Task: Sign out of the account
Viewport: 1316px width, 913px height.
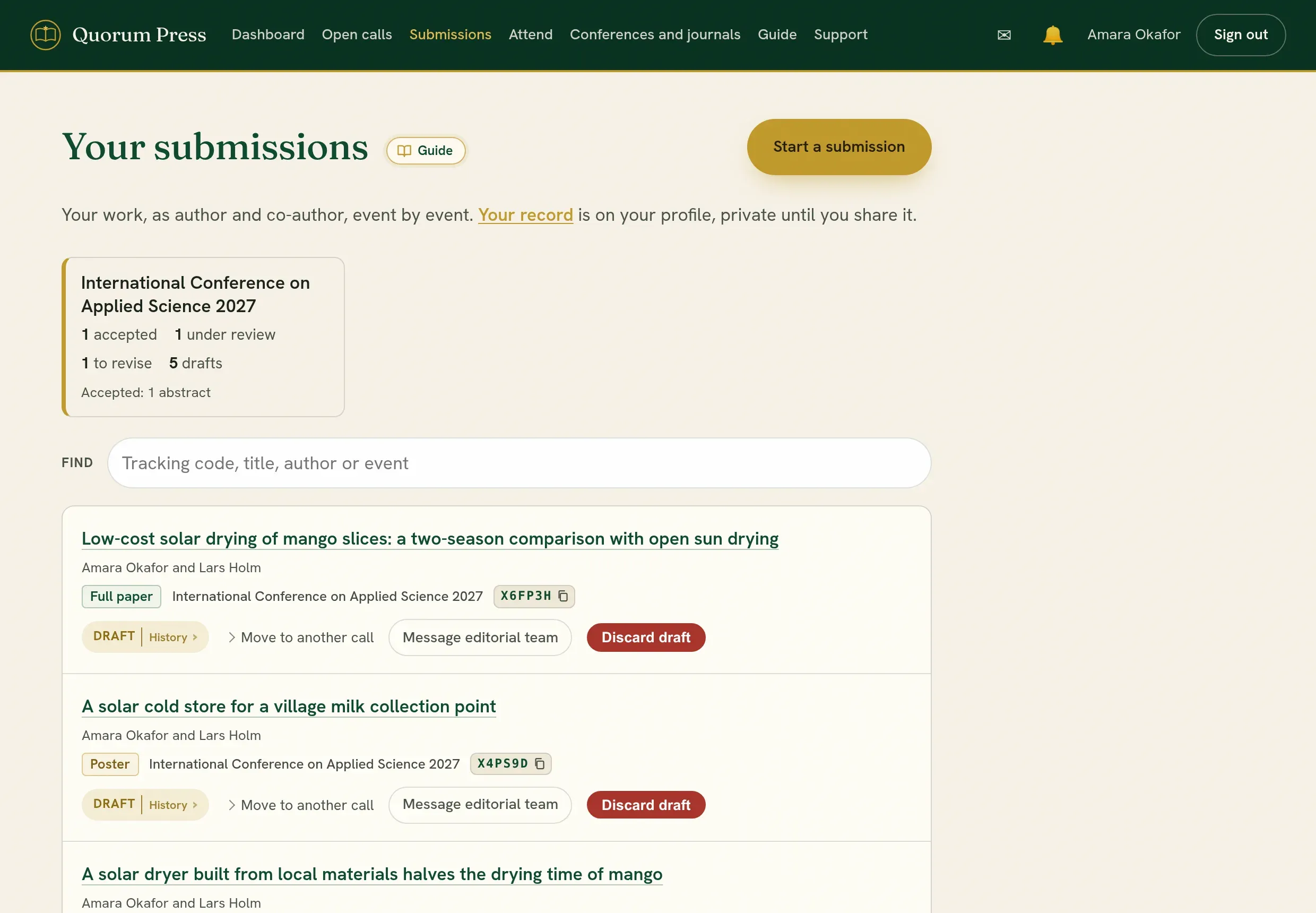Action: tap(1241, 35)
